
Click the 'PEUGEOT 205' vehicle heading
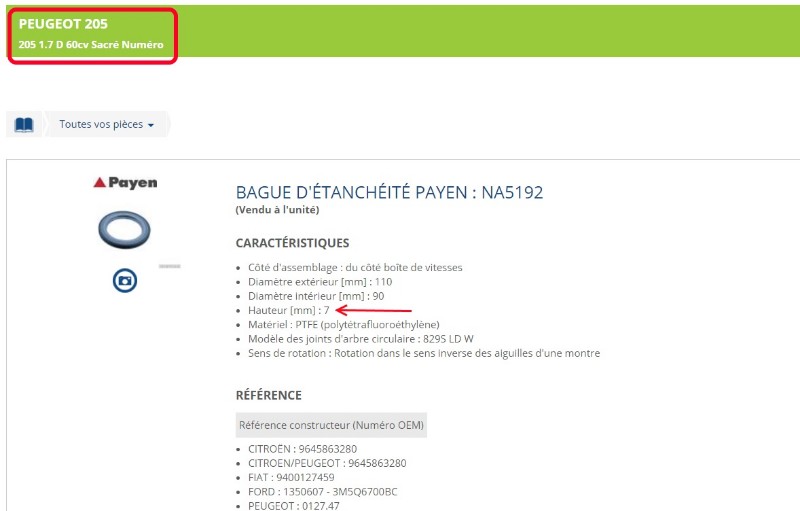pos(63,24)
